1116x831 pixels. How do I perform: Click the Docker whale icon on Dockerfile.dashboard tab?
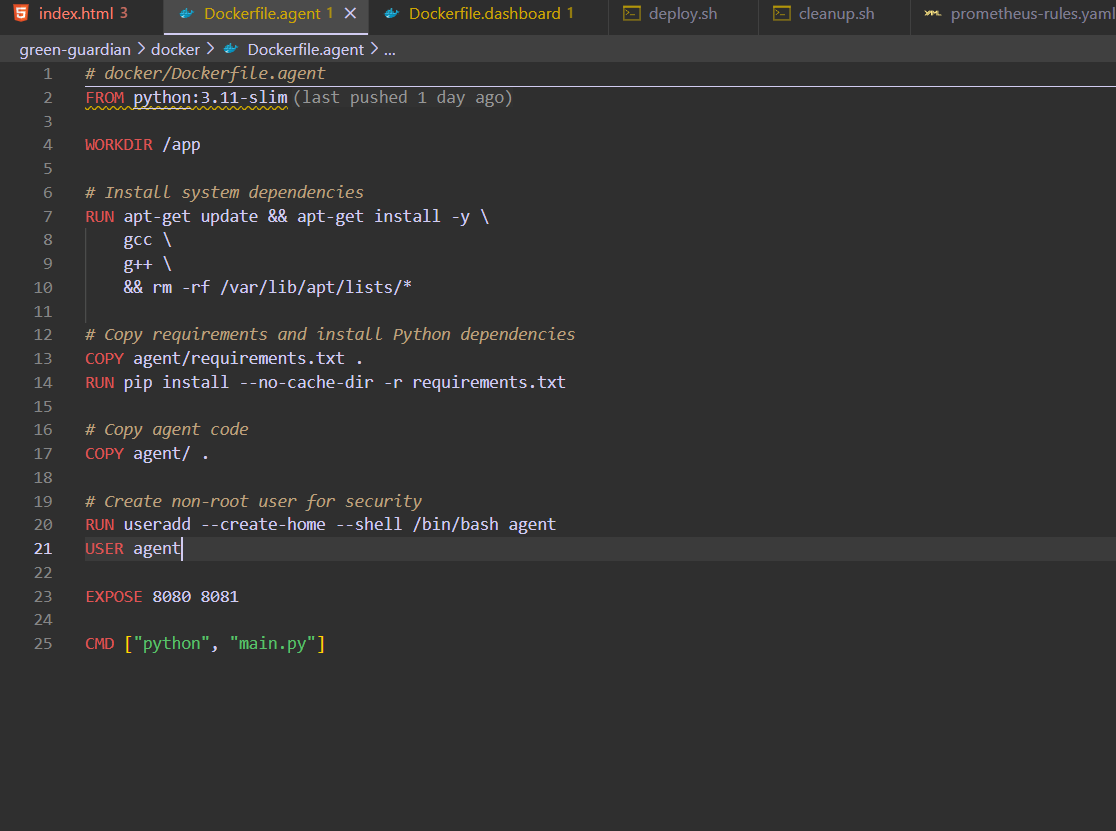coord(391,14)
